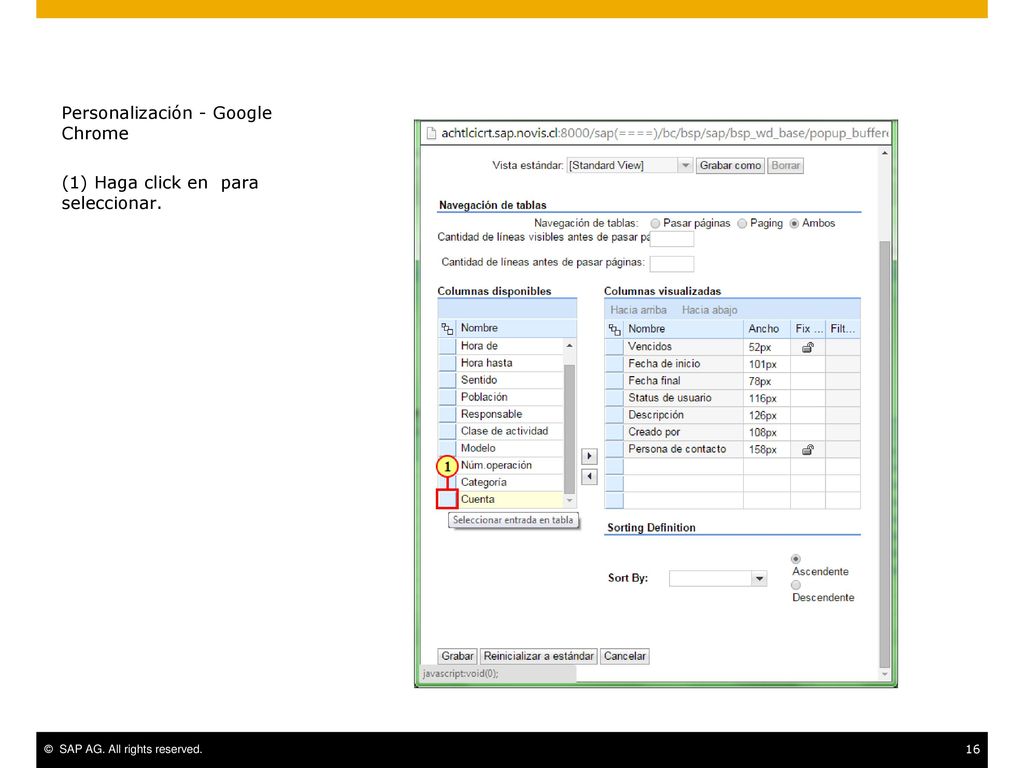Click the vertical scrollbar thumb of available columns
Screen dimensions: 1024x768
569,429
